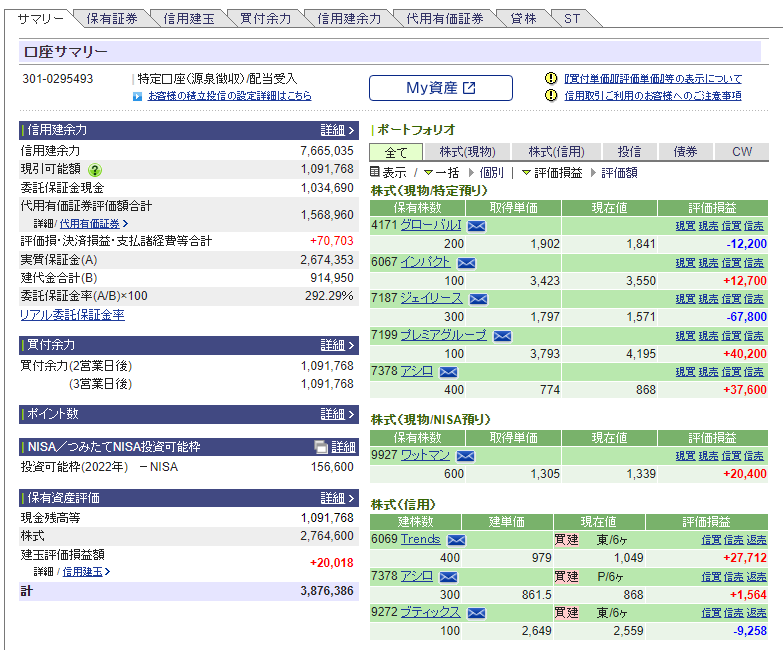Click 返売 for 6069 Trends
The height and width of the screenshot is (650, 783).
tap(756, 540)
